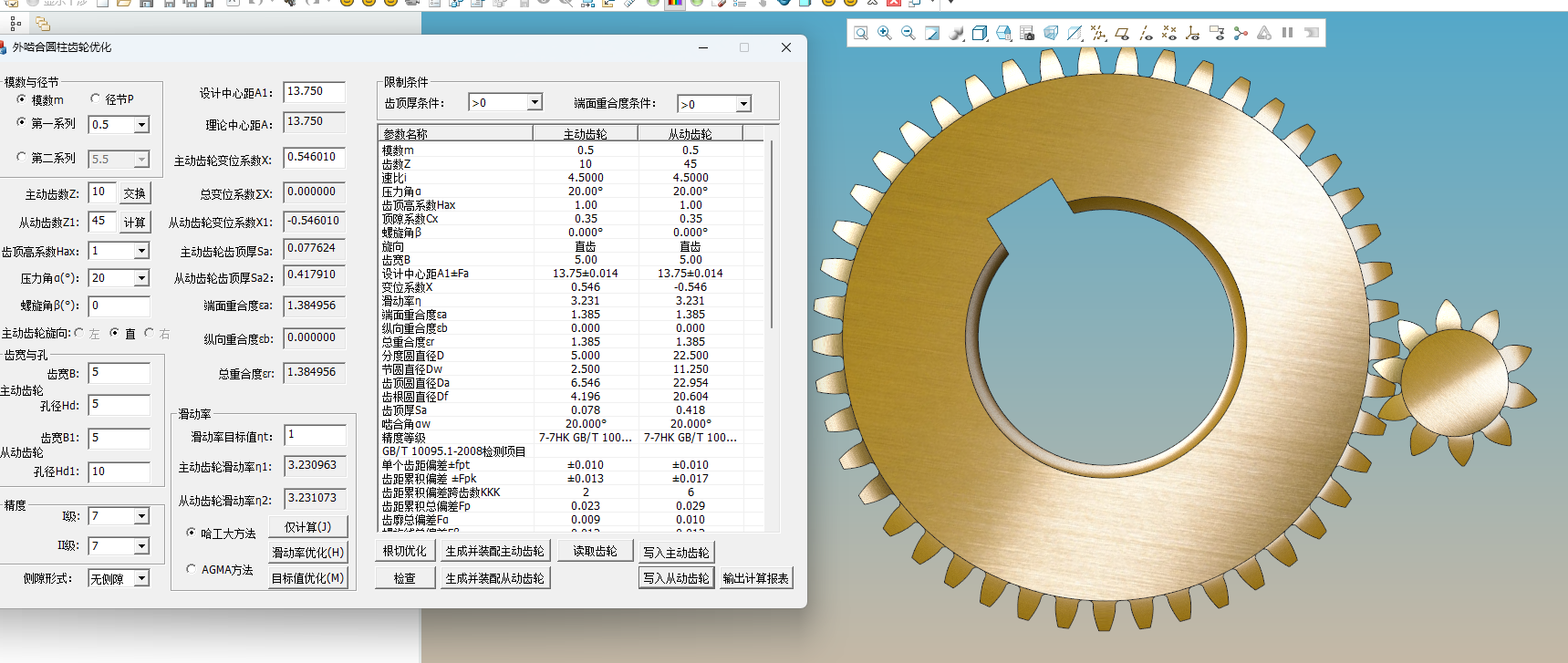Click the 生成并装配主动齿轮 button

pyautogui.click(x=495, y=551)
